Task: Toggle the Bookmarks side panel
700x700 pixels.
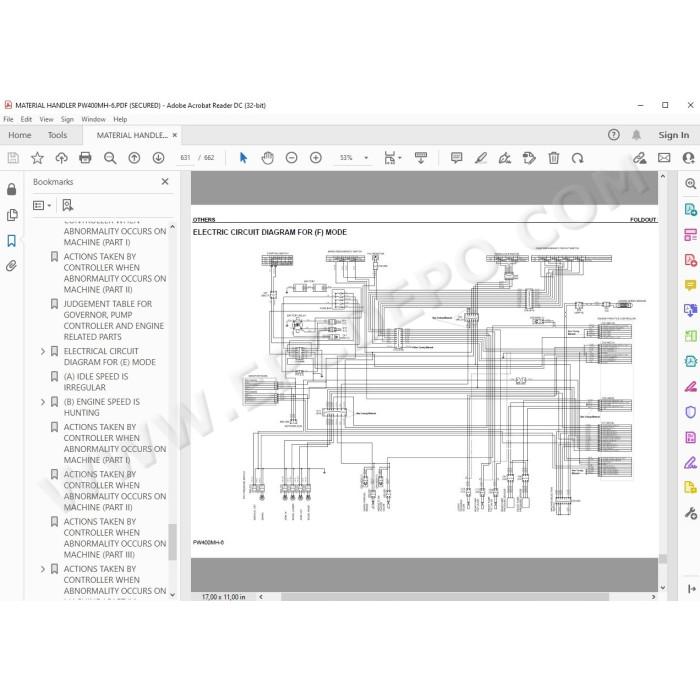Action: [12, 241]
